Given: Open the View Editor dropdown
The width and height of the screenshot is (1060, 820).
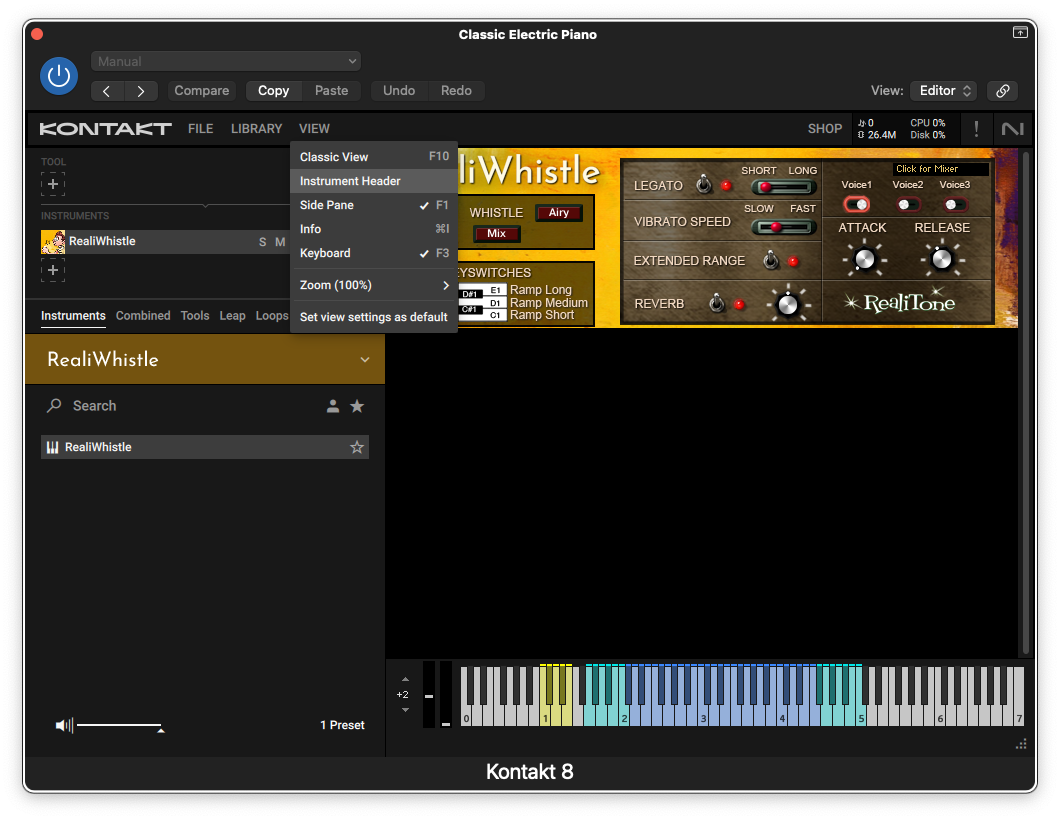Looking at the screenshot, I should (944, 91).
